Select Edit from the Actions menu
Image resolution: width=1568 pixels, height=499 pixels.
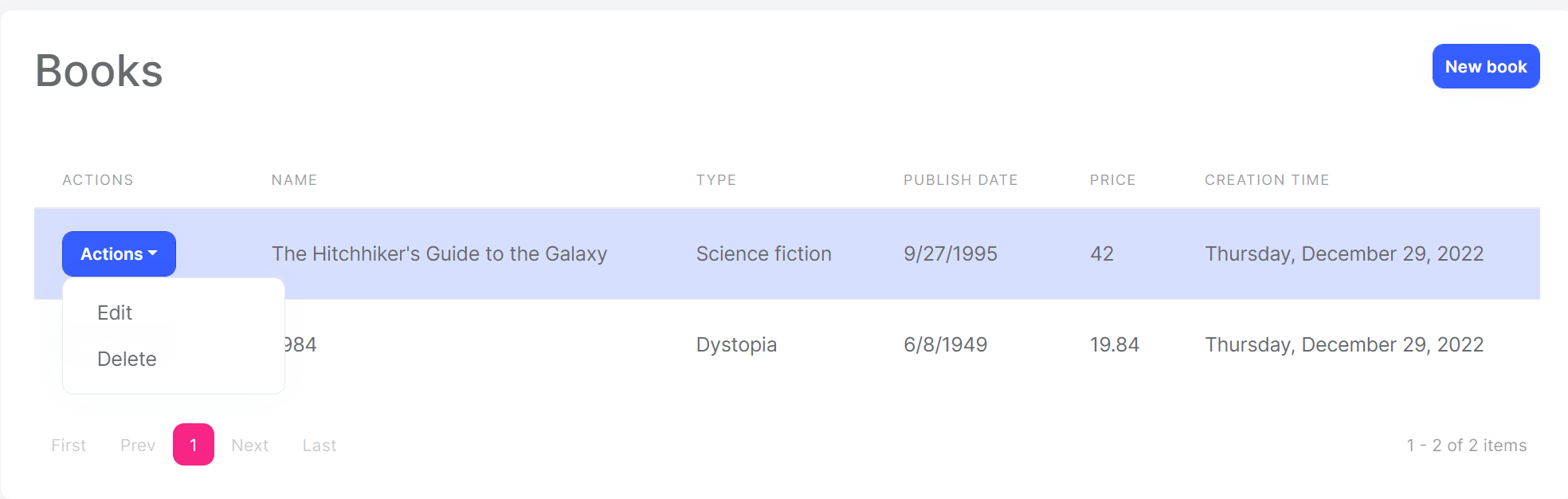pos(116,312)
